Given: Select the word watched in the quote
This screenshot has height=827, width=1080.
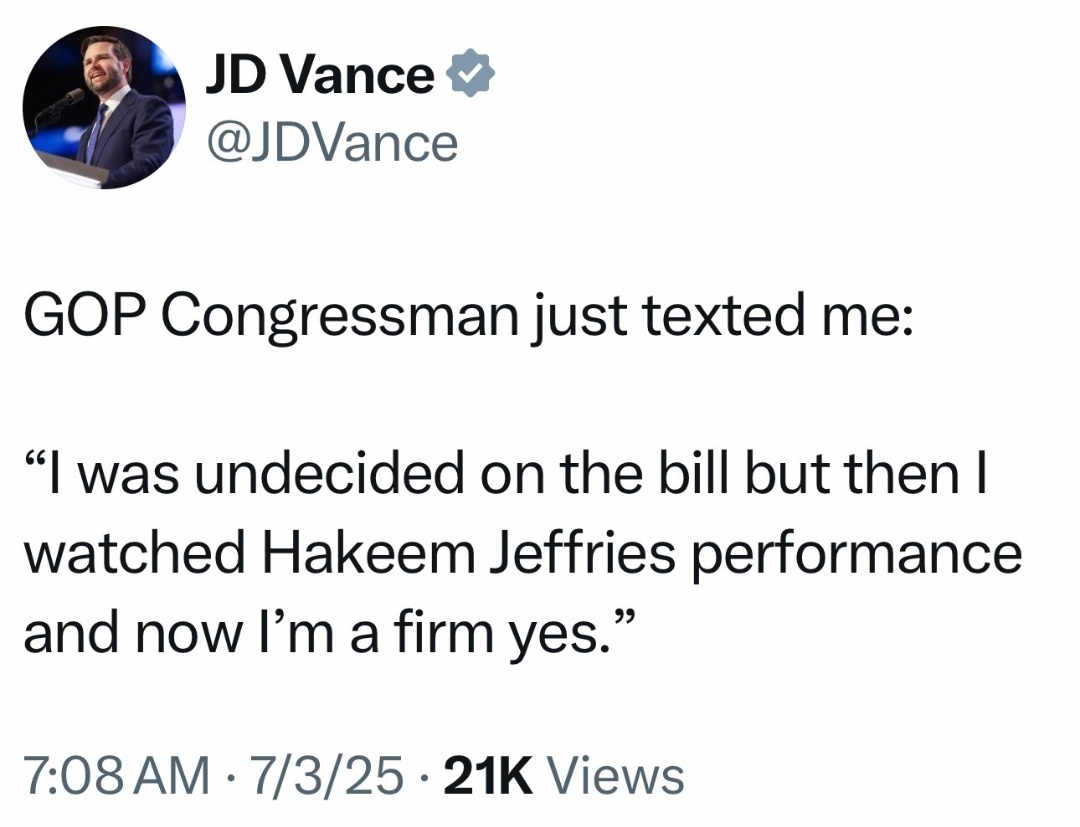Looking at the screenshot, I should (x=135, y=553).
